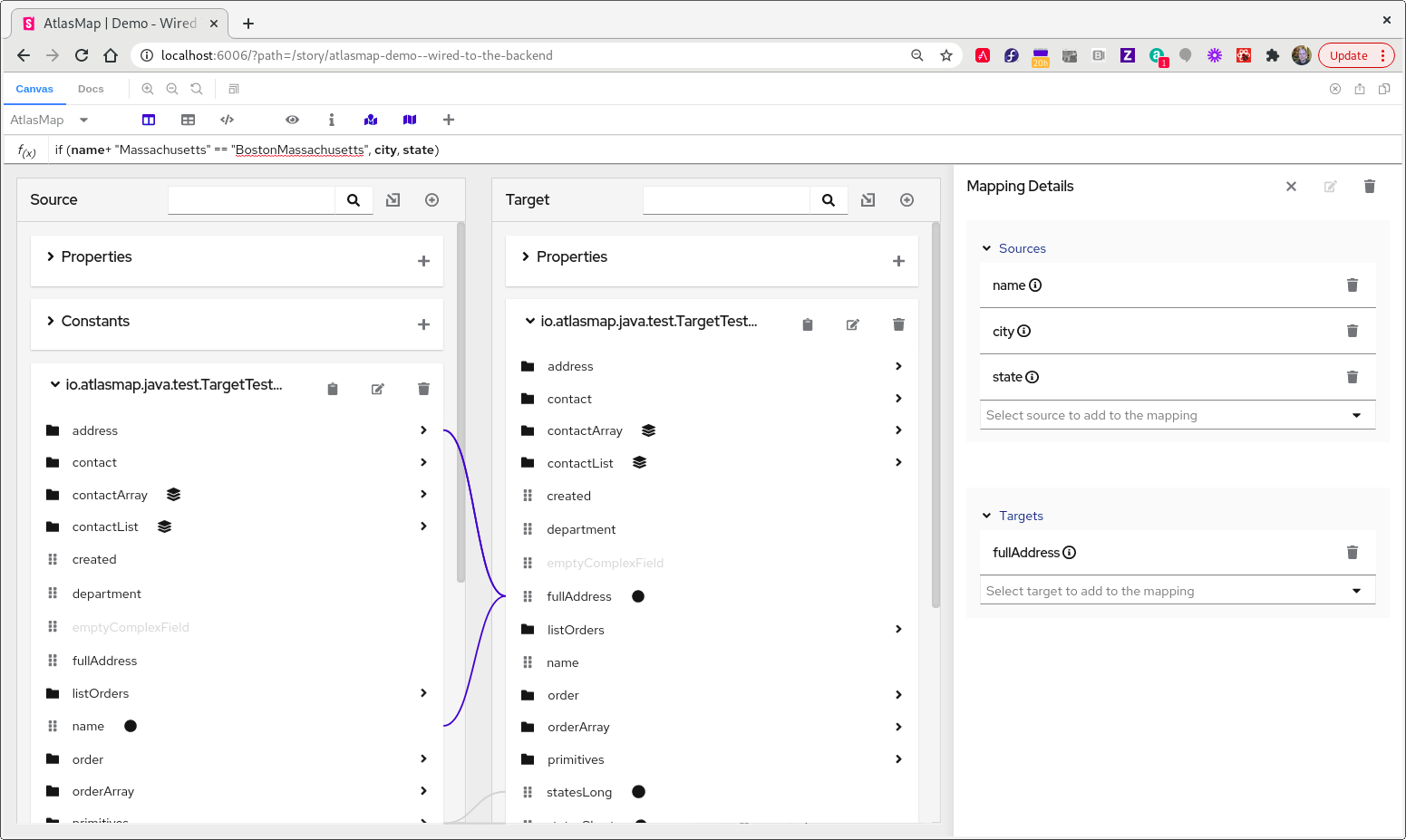Edit the Target document with pencil icon
Viewport: 1406px width, 840px height.
pos(852,324)
